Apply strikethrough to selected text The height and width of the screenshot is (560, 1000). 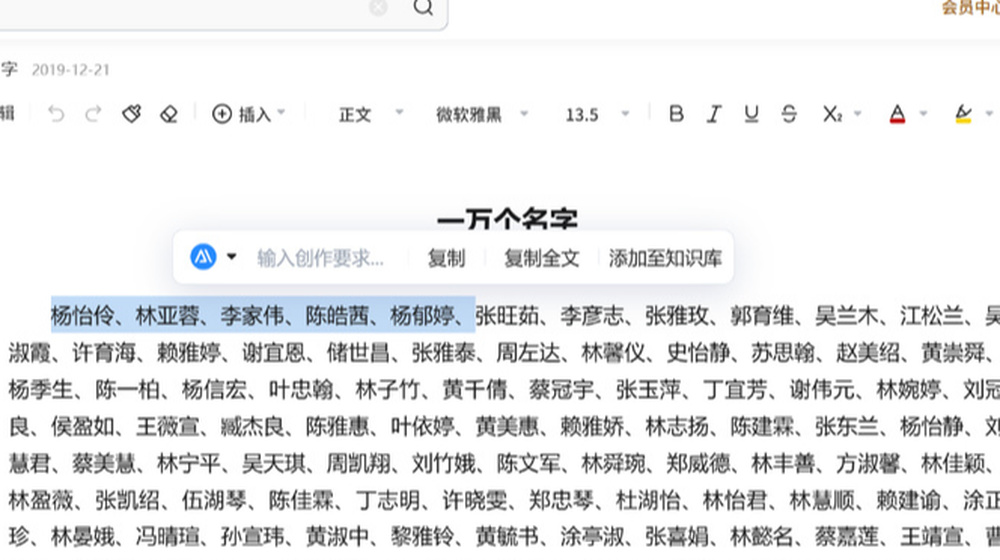pyautogui.click(x=789, y=114)
